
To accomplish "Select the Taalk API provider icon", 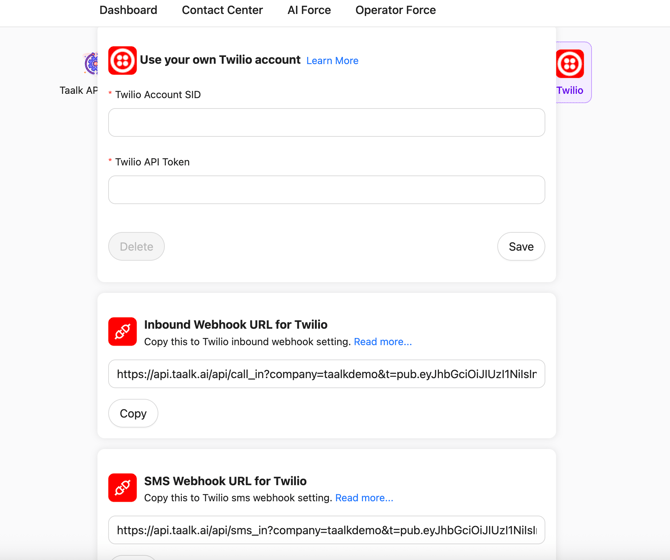I will [91, 64].
